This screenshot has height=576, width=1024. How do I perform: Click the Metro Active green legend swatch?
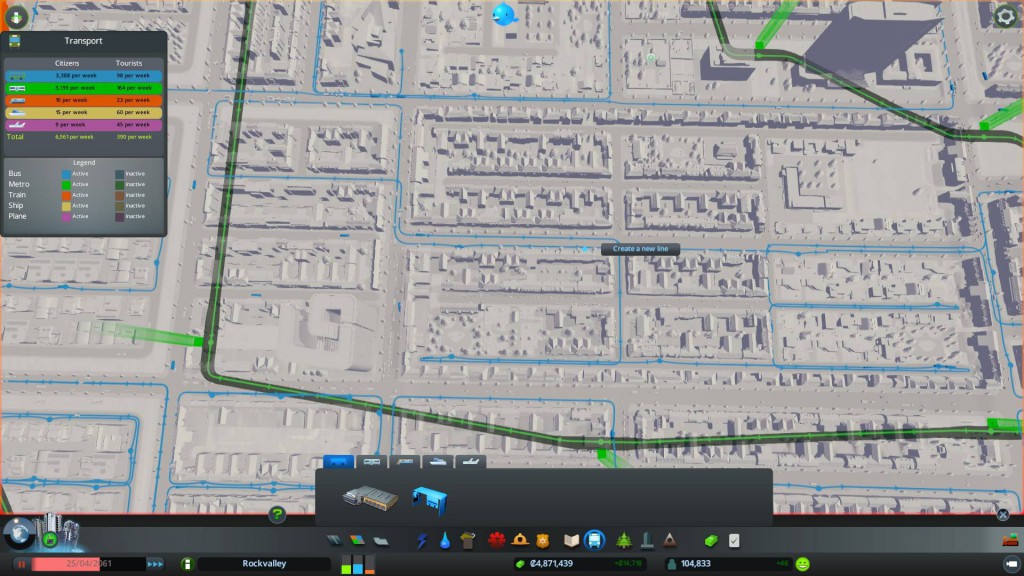pyautogui.click(x=66, y=185)
